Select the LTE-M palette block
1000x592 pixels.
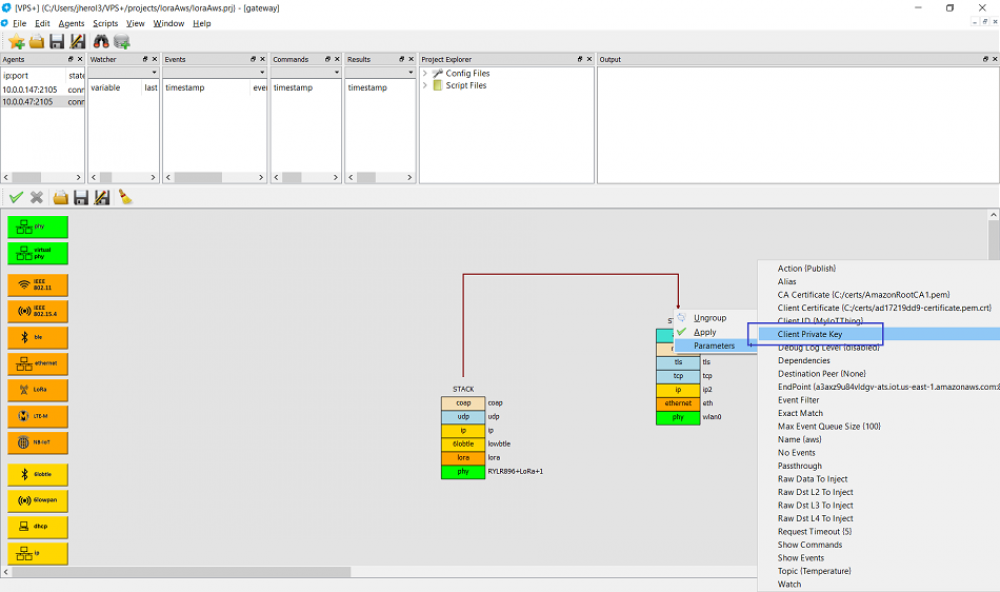[x=38, y=417]
